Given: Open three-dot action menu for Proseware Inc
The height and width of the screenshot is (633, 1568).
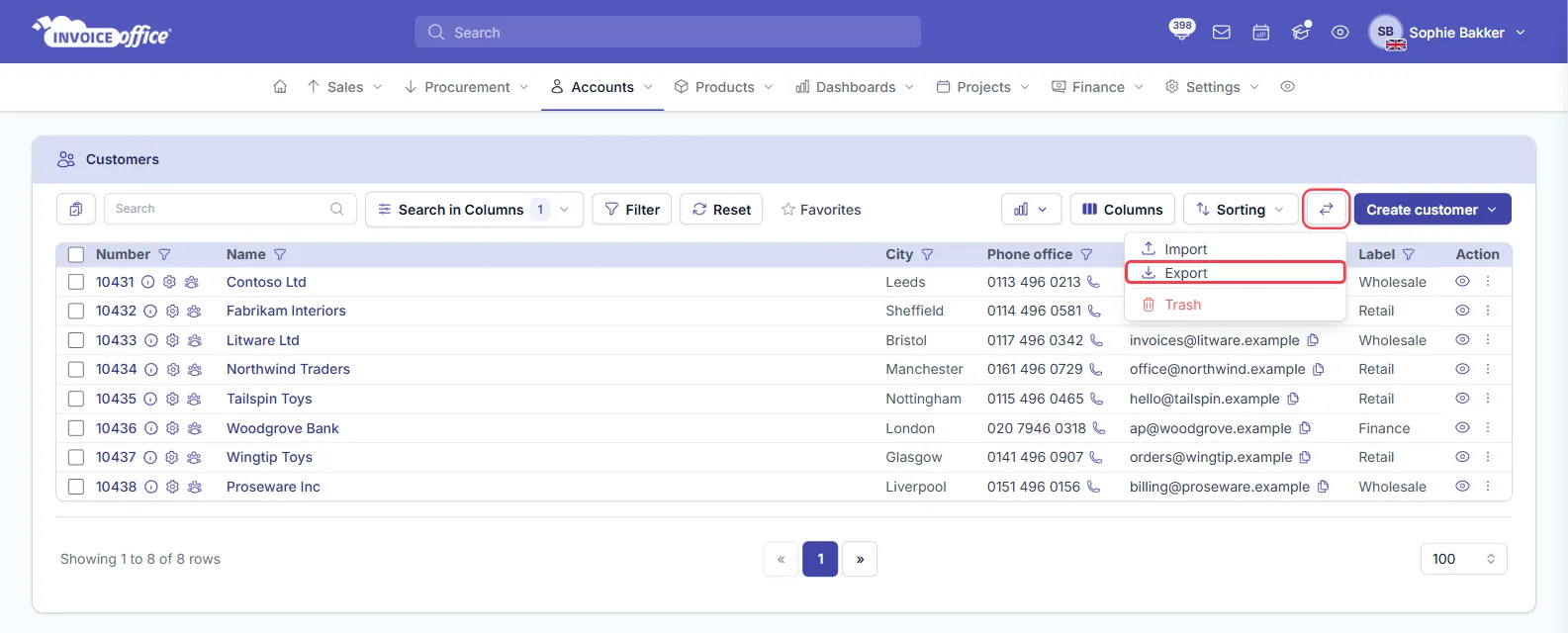Looking at the screenshot, I should tap(1488, 487).
